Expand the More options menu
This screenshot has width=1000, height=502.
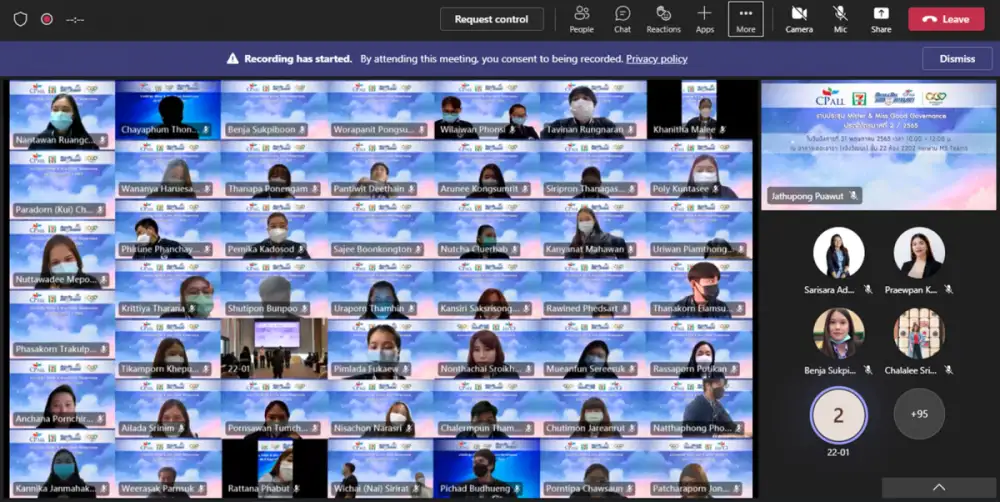(x=746, y=19)
